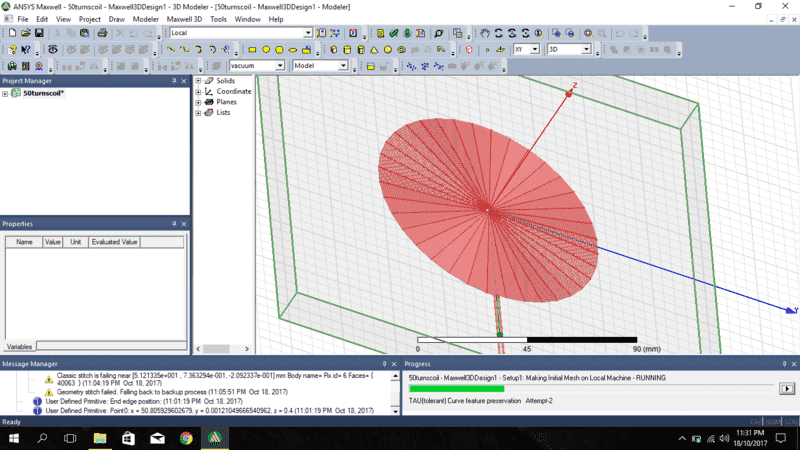Image resolution: width=800 pixels, height=450 pixels.
Task: Toggle auto-hide pin on Message Manager
Action: tap(384, 364)
